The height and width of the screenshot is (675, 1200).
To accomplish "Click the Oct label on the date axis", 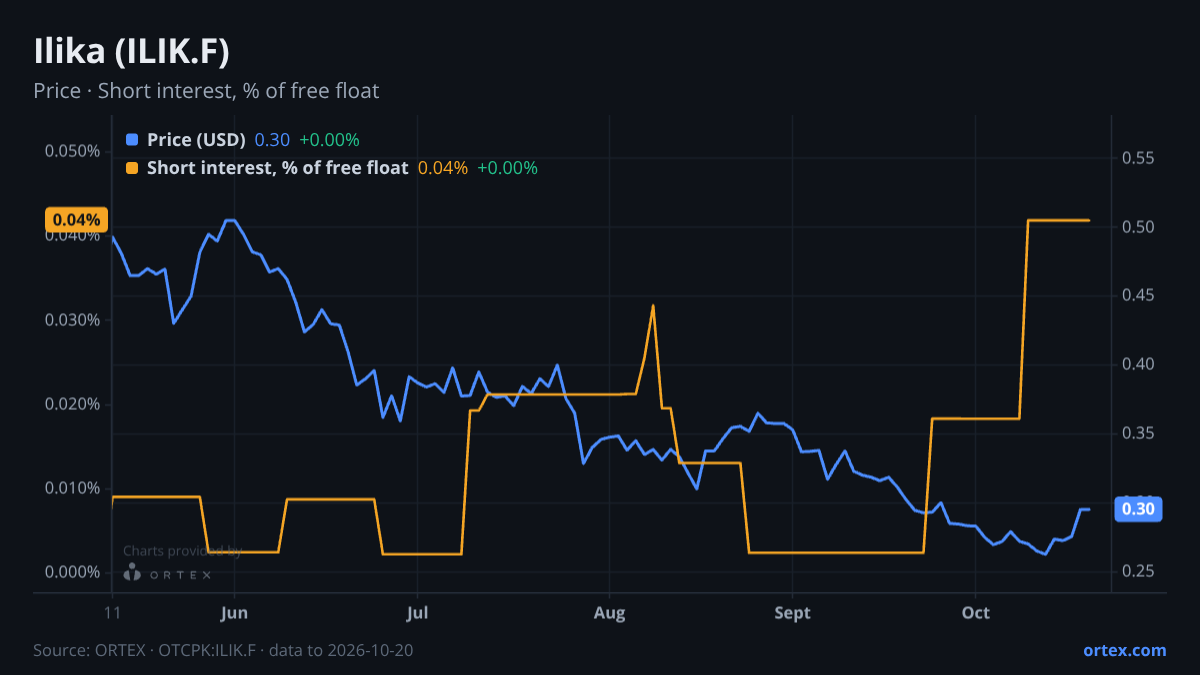I will [x=975, y=613].
